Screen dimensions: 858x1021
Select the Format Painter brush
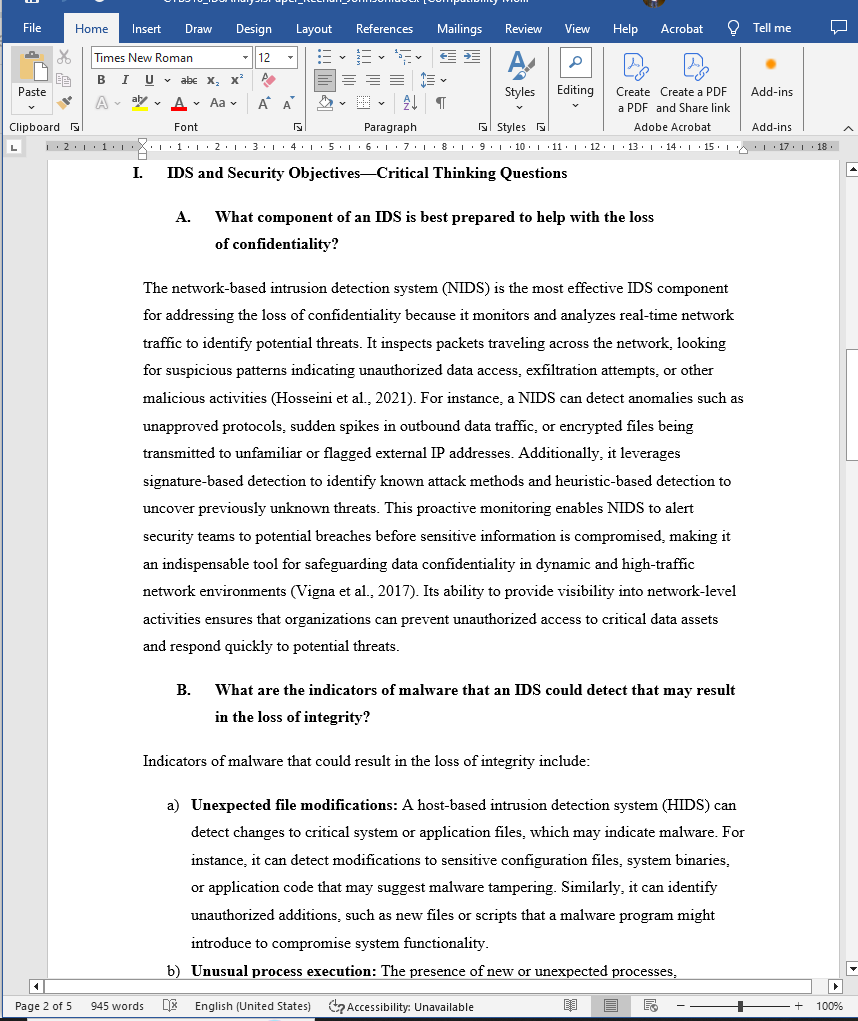pos(64,102)
